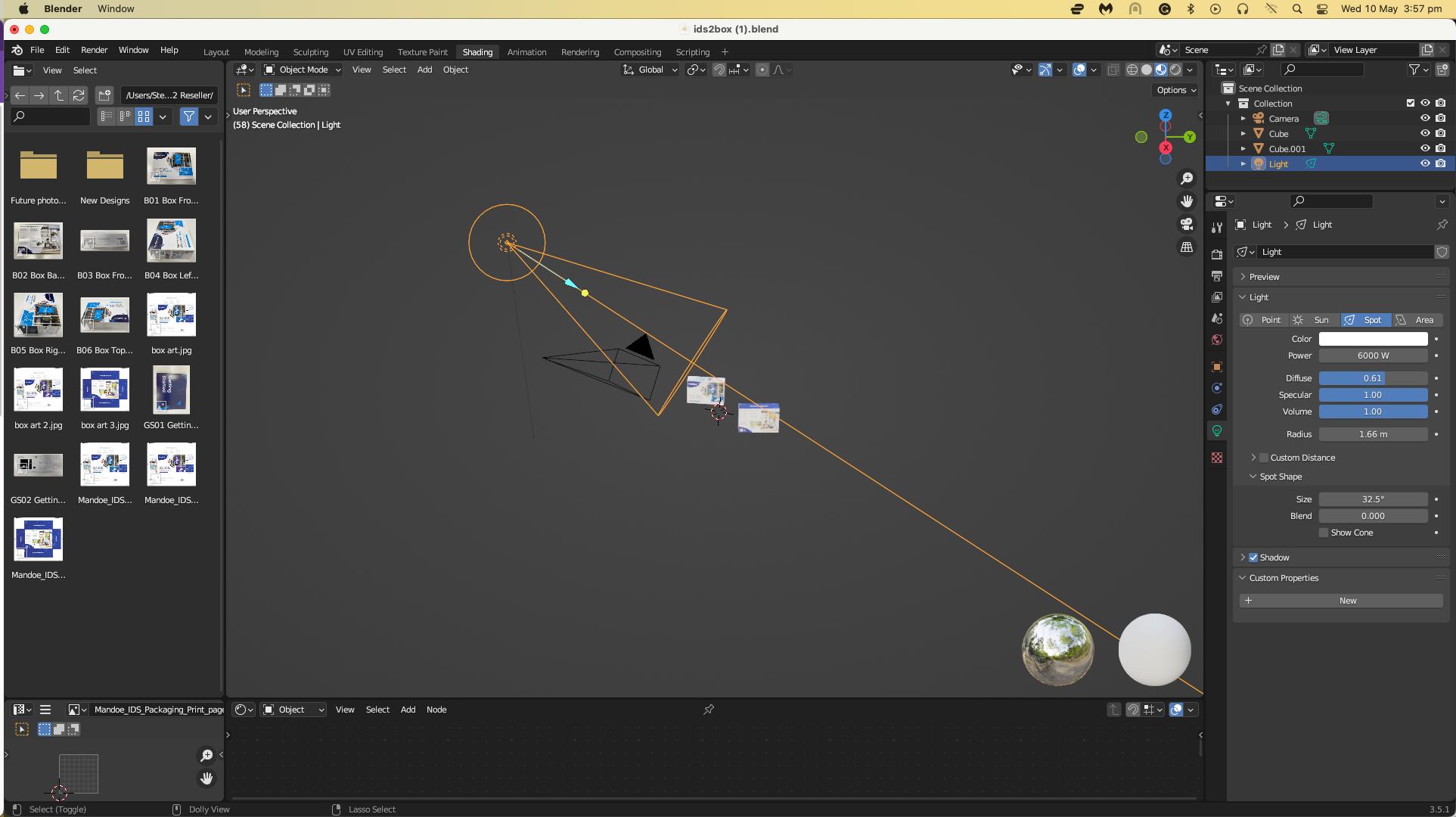This screenshot has width=1456, height=817.
Task: Select the Rendered viewport shading icon
Action: (1177, 70)
